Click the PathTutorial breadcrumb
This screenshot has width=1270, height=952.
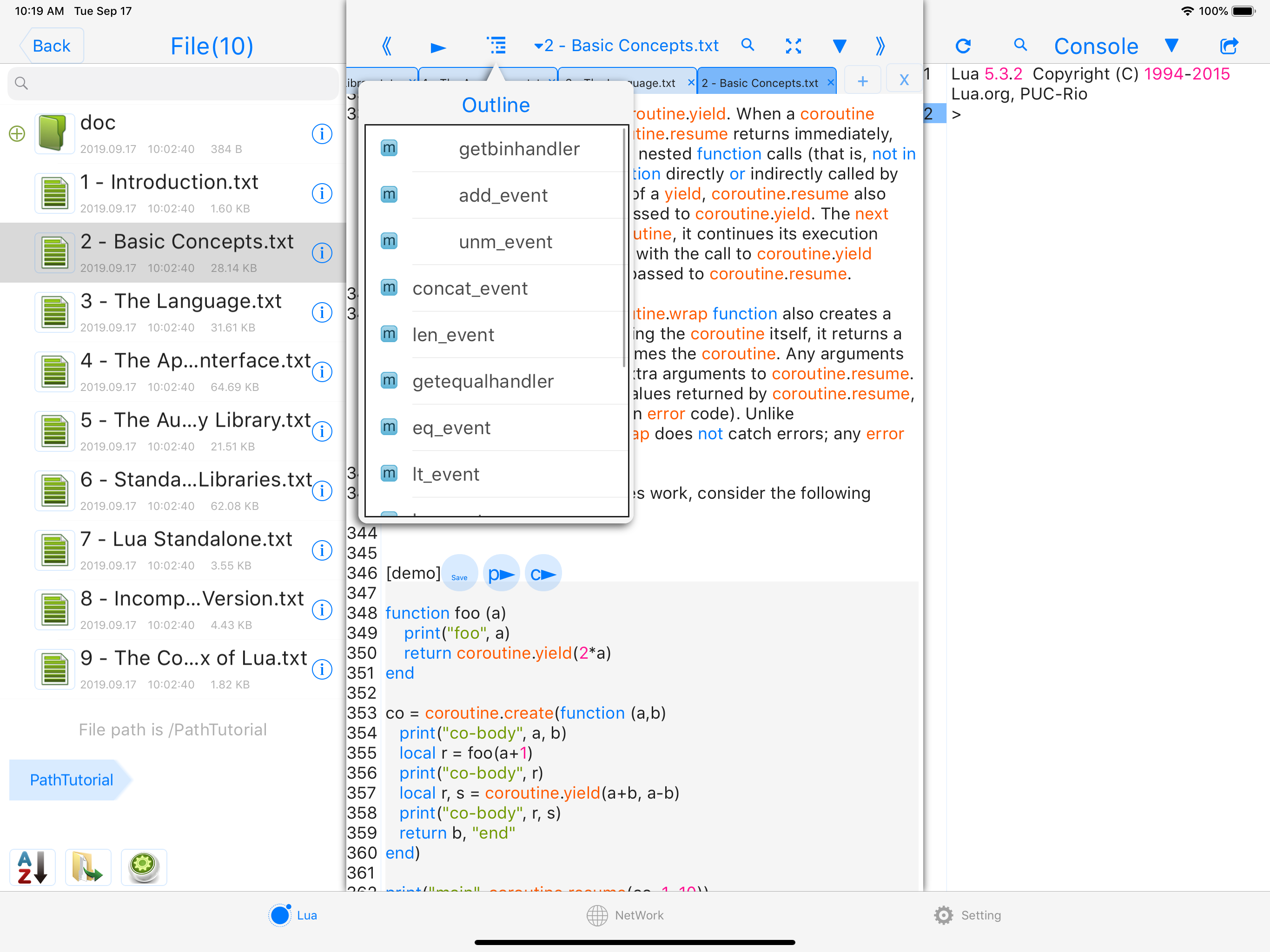tap(71, 780)
